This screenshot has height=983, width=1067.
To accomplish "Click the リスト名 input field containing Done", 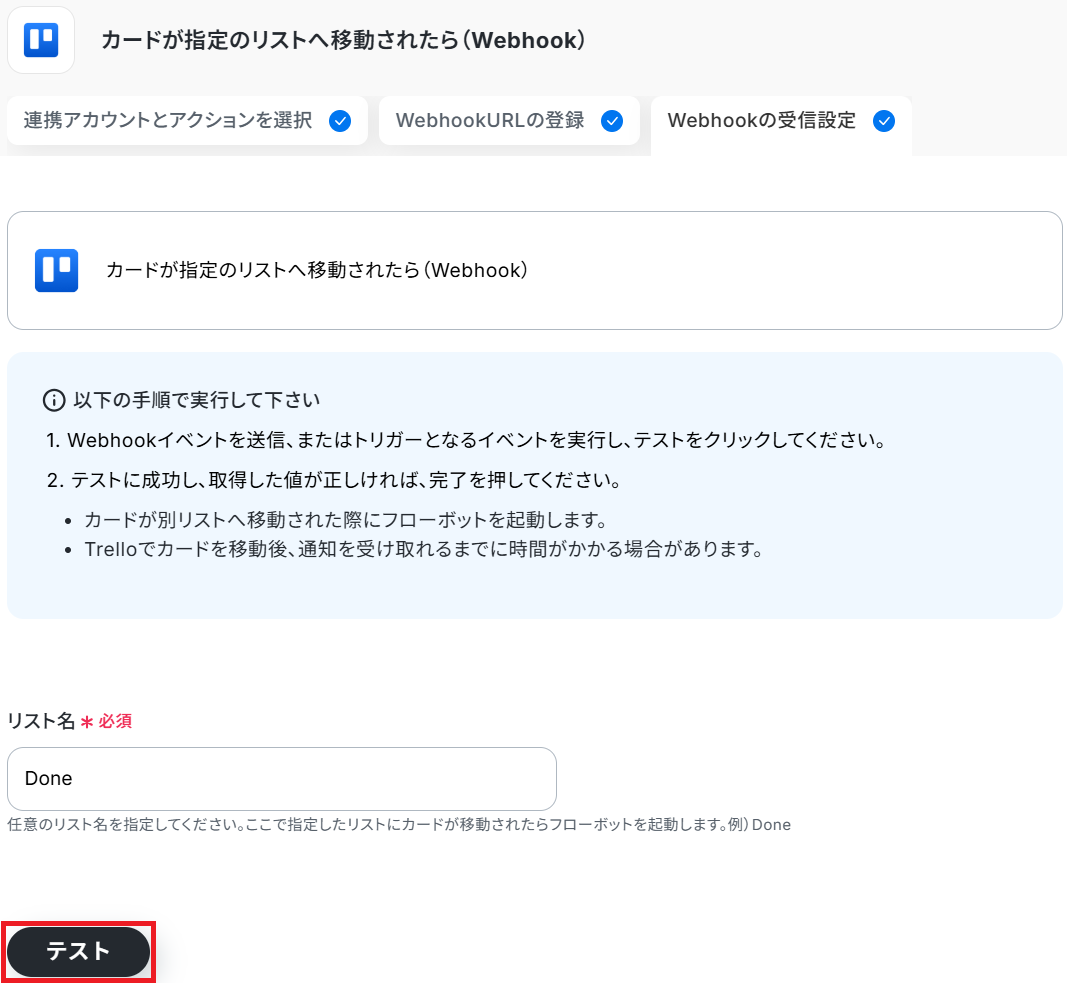I will point(282,779).
